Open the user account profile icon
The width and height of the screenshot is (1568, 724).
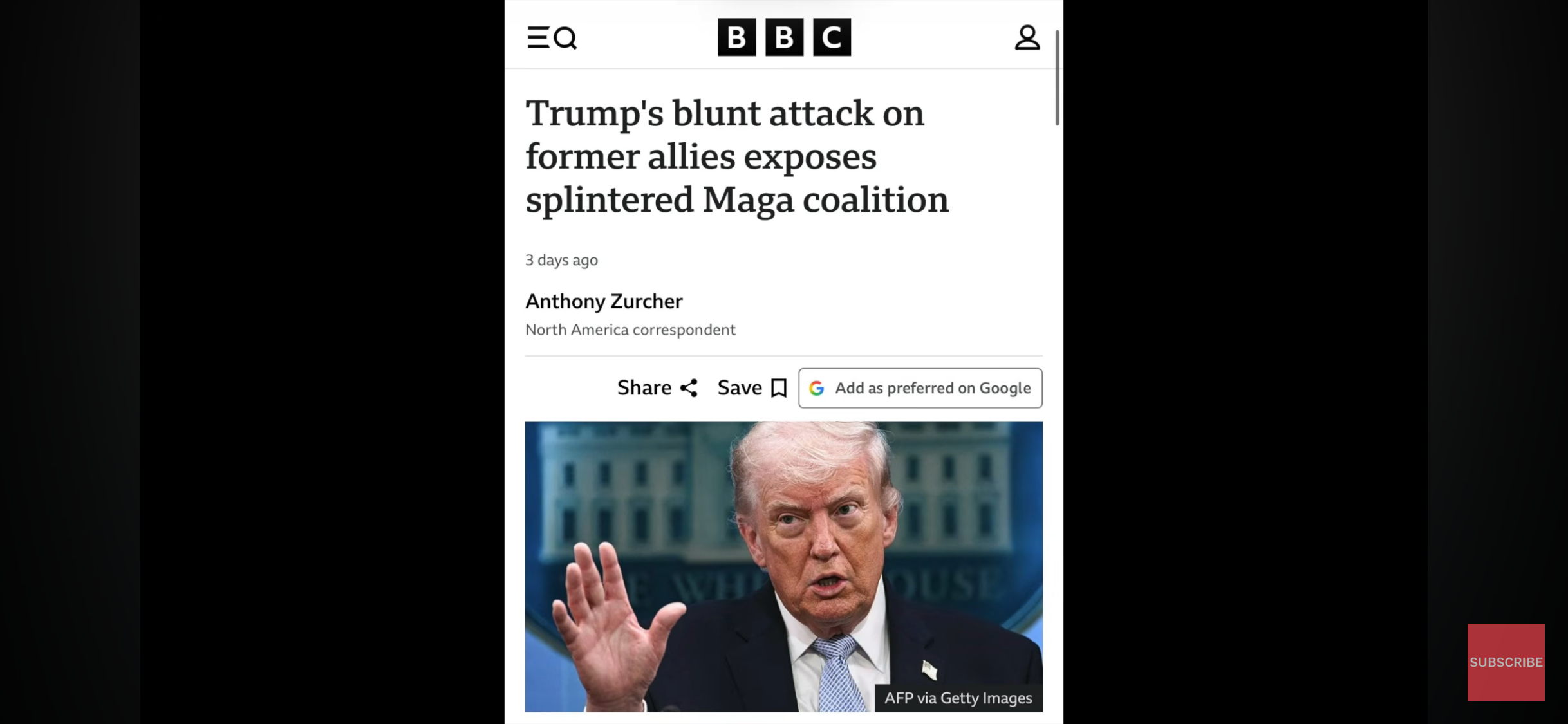[1027, 37]
